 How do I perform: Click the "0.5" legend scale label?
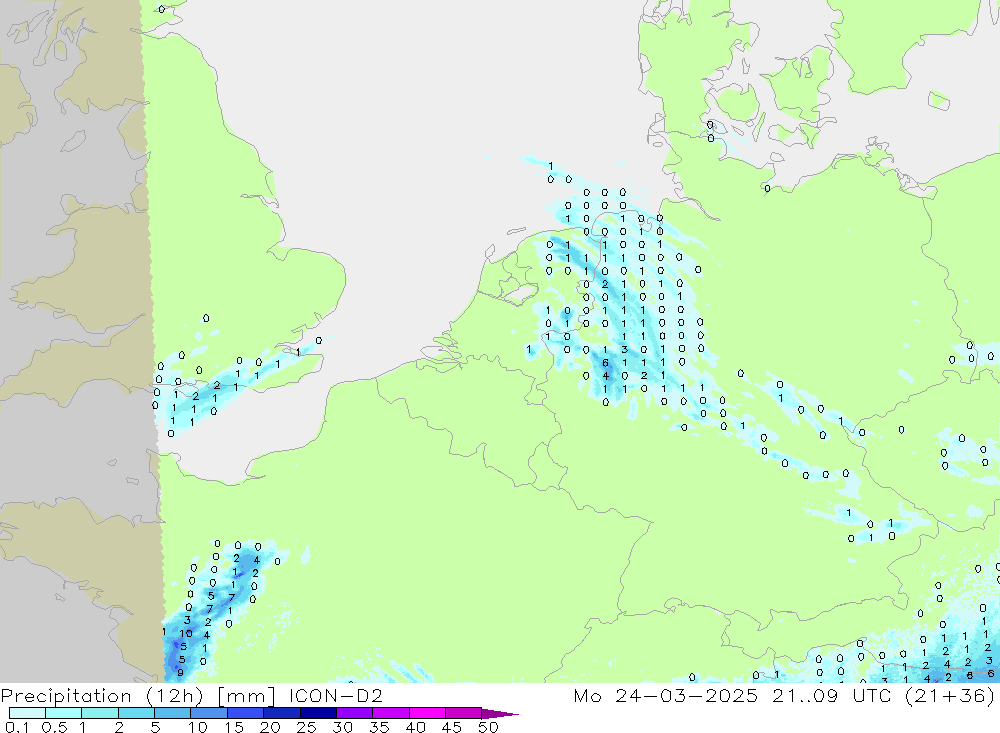coord(54,727)
